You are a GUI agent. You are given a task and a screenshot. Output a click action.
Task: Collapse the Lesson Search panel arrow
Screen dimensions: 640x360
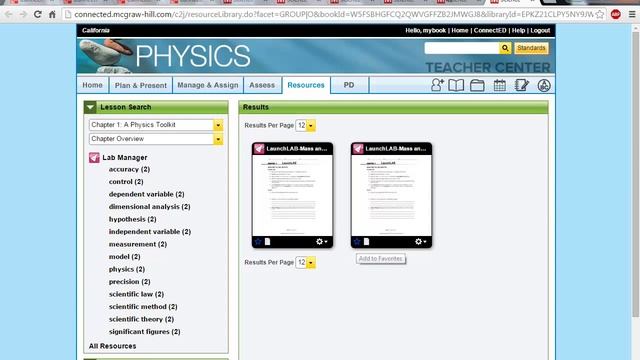[x=90, y=107]
